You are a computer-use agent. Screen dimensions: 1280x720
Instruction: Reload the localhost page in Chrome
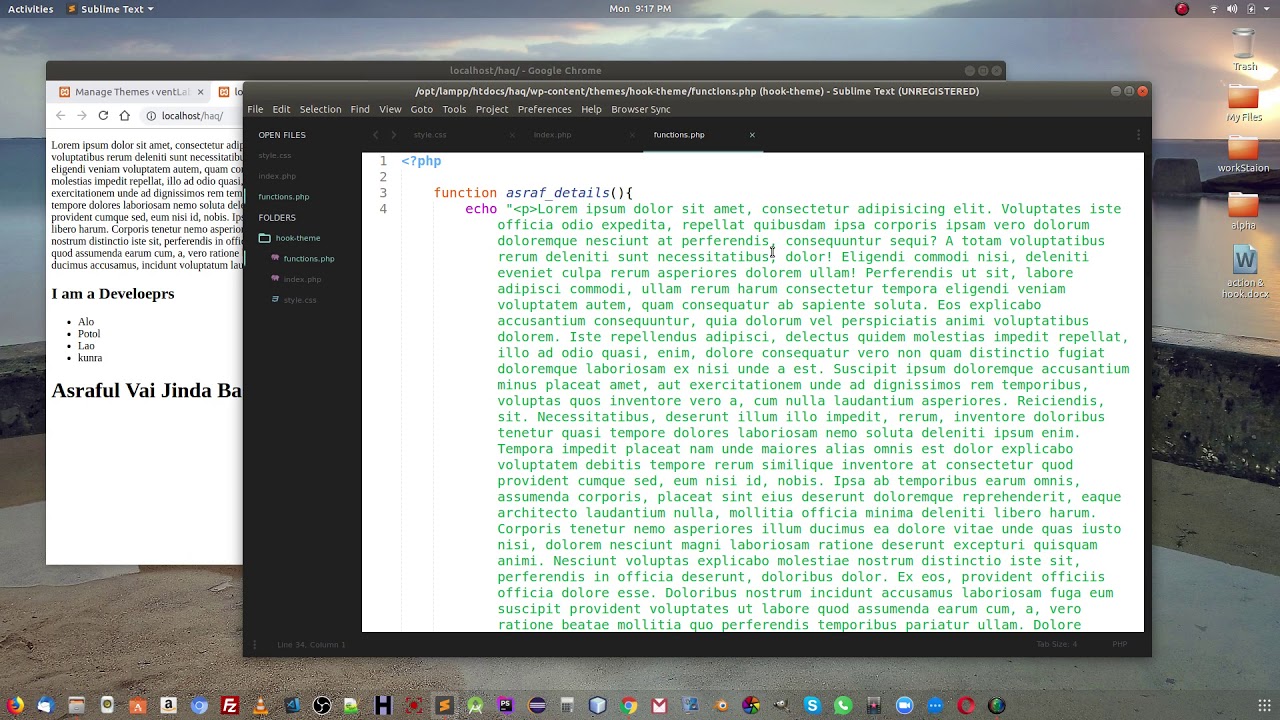point(103,116)
